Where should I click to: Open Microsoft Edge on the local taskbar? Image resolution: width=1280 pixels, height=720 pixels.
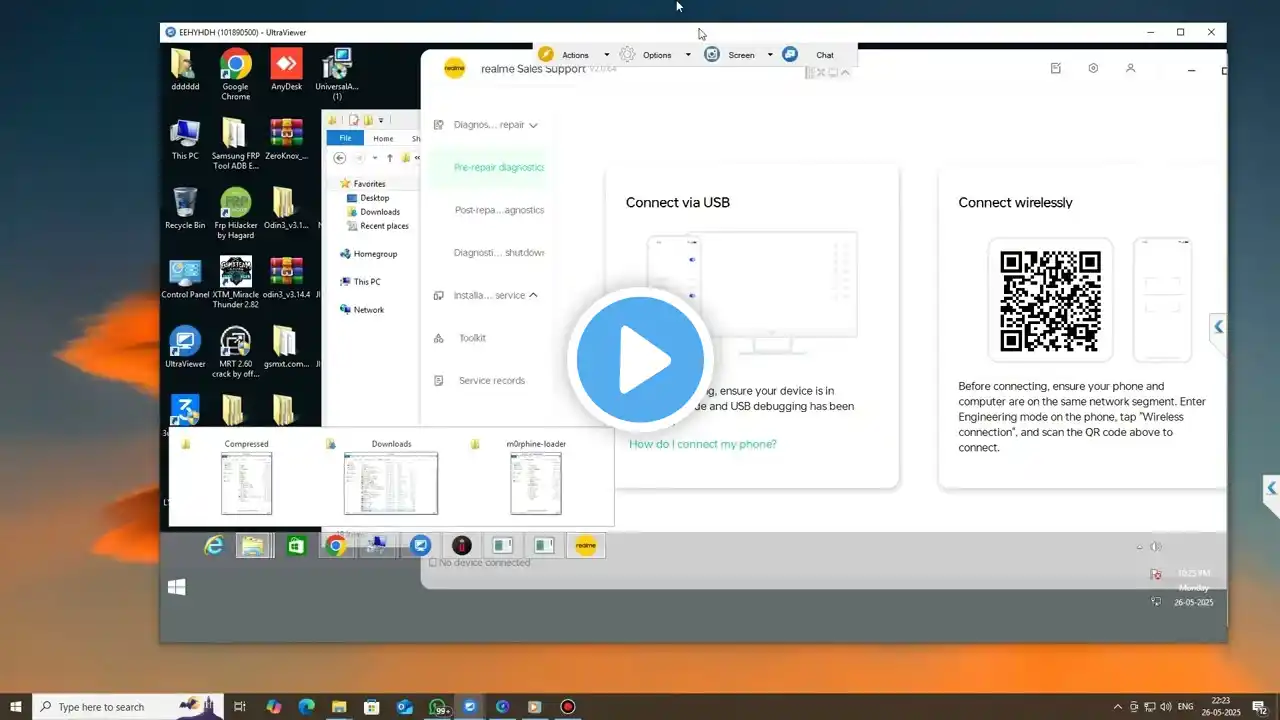tap(306, 706)
